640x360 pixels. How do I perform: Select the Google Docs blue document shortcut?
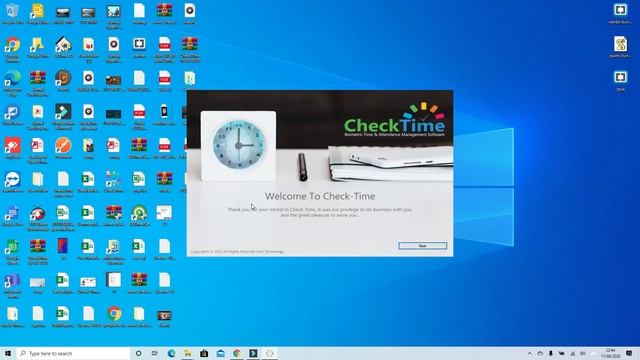[12, 213]
